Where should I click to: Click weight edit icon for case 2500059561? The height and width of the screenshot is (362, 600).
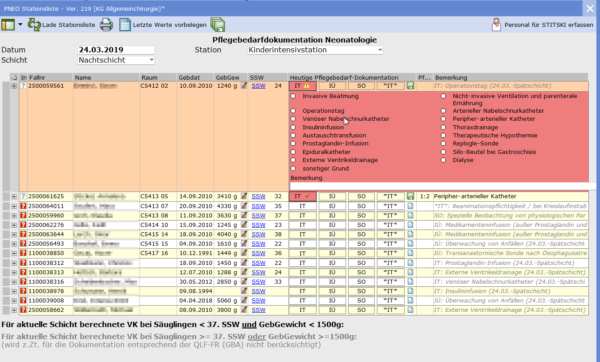point(244,86)
